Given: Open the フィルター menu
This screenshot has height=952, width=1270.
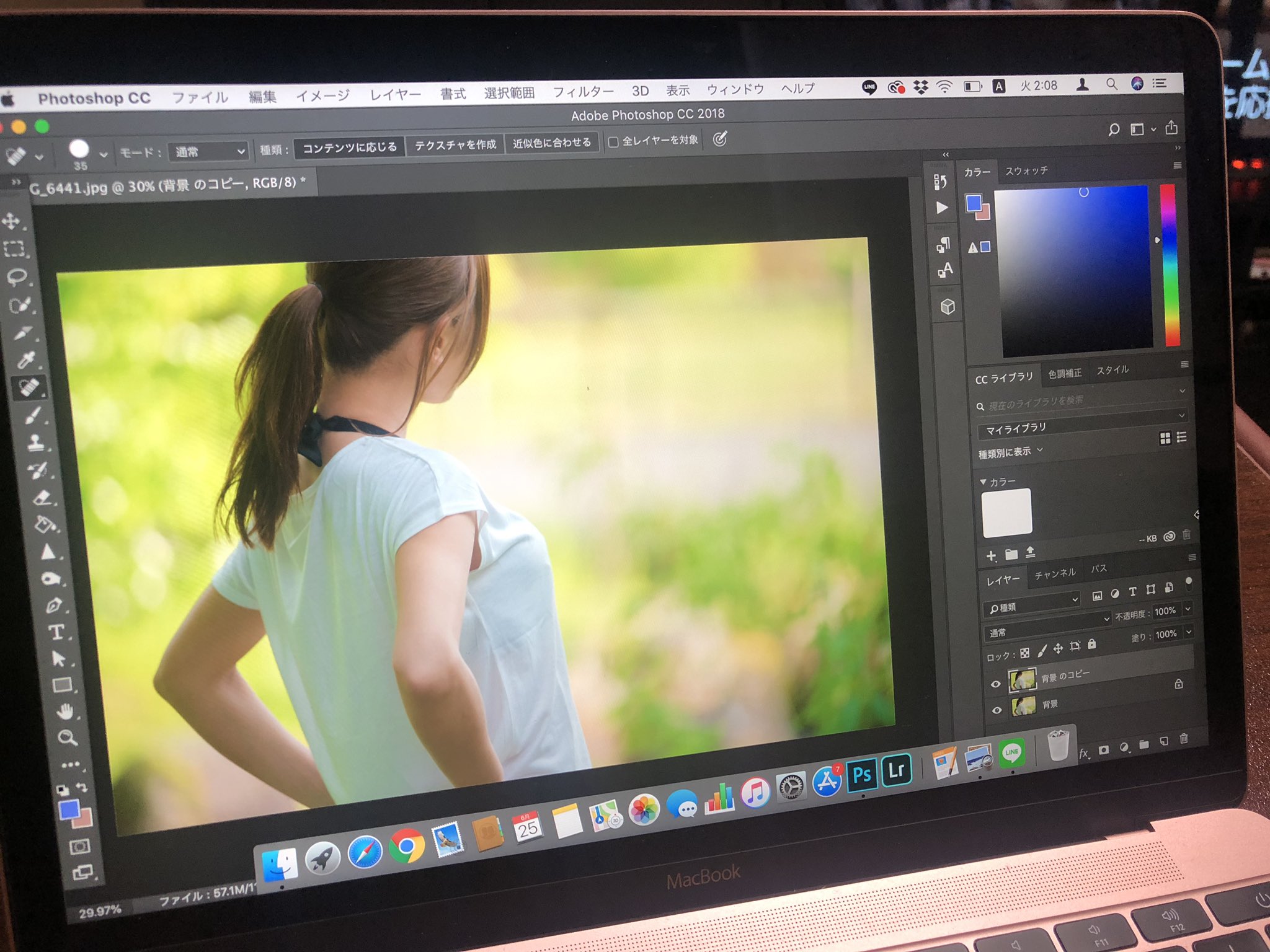Looking at the screenshot, I should point(583,92).
